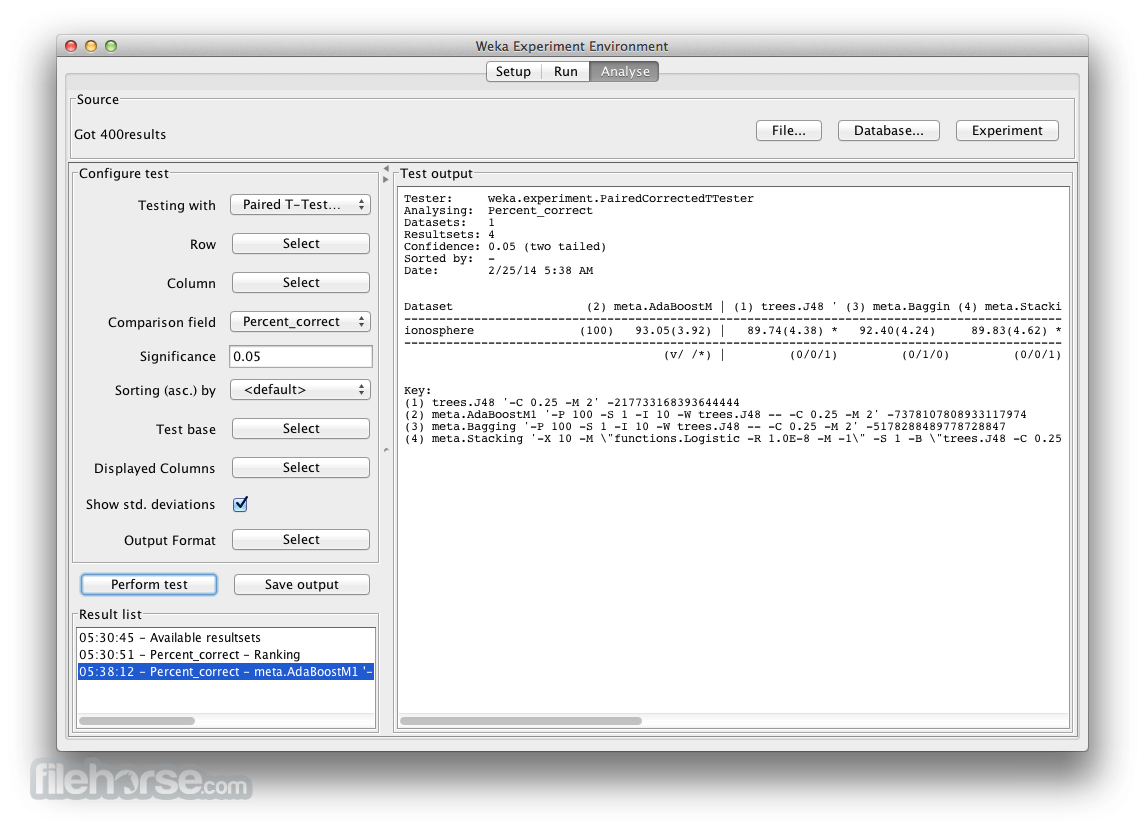Load results from Experiment button
1145x830 pixels.
click(1007, 131)
